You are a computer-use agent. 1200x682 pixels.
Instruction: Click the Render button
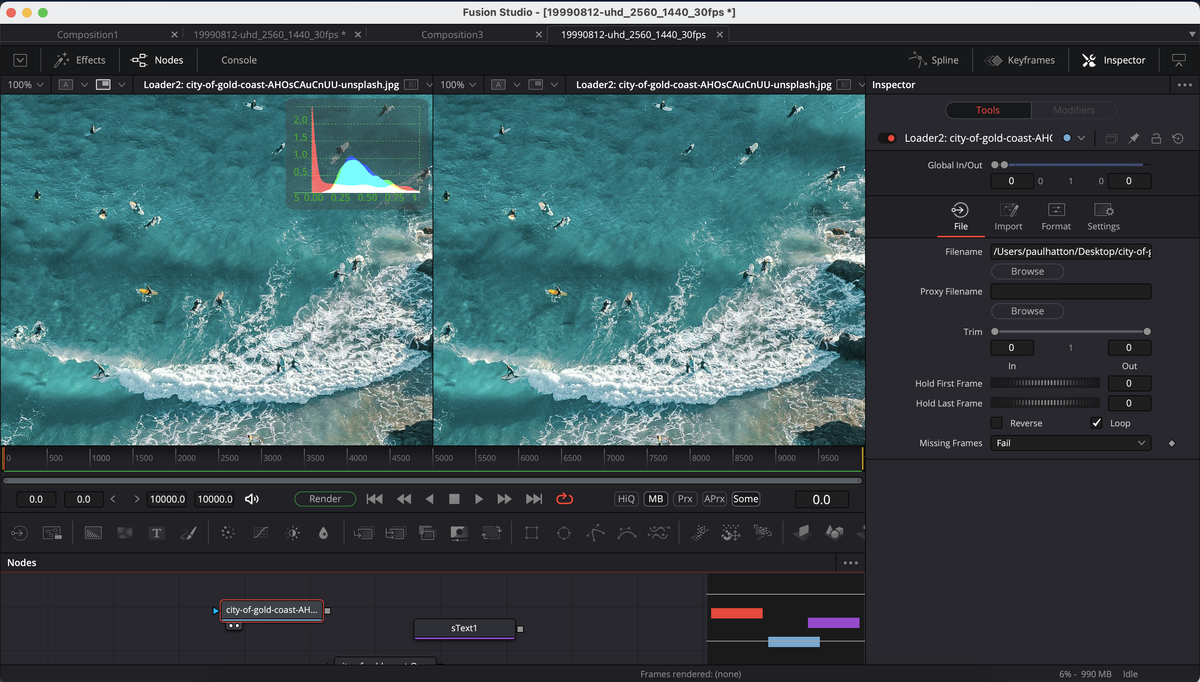[324, 498]
